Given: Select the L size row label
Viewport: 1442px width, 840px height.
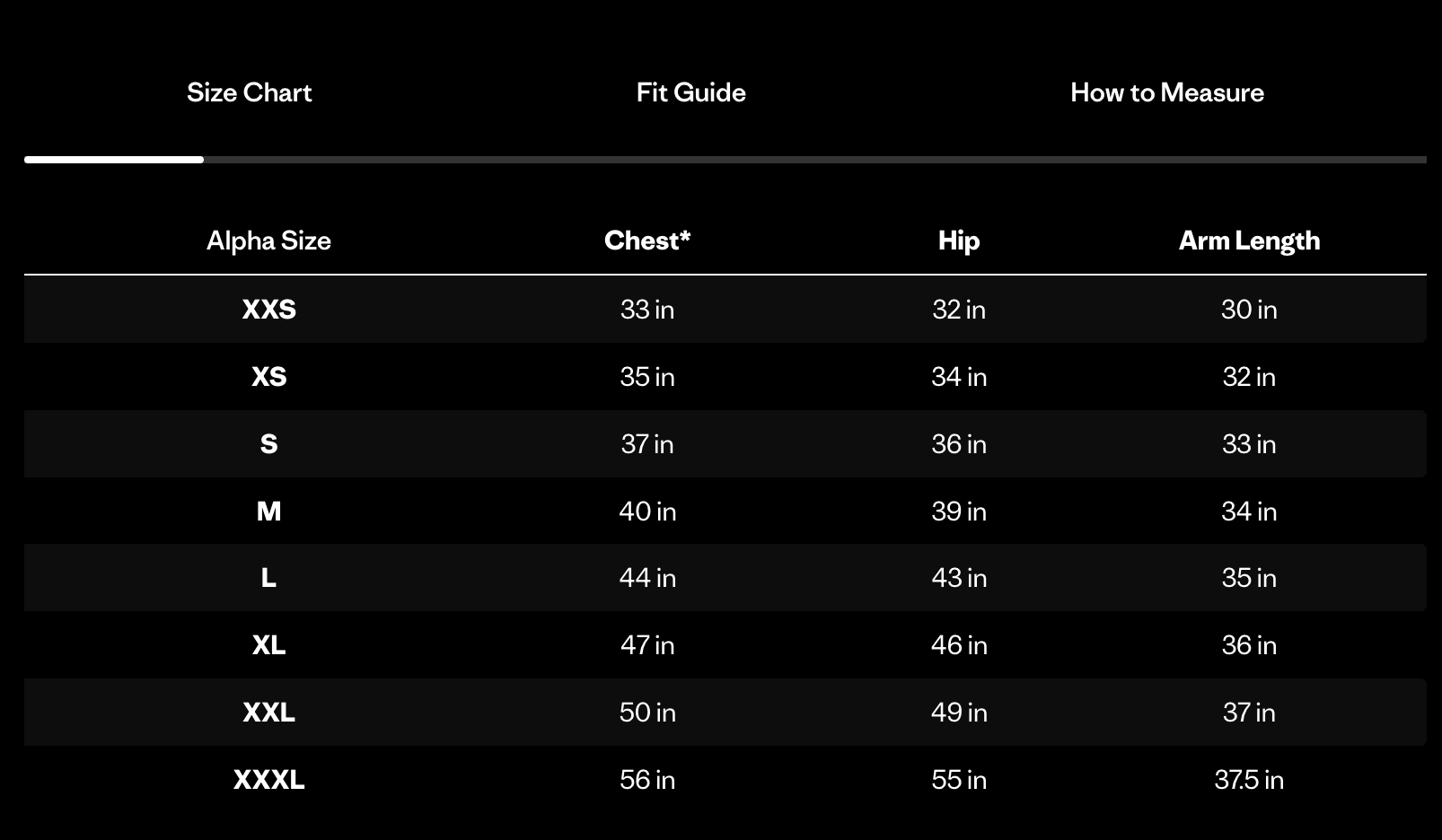Looking at the screenshot, I should coord(268,578).
